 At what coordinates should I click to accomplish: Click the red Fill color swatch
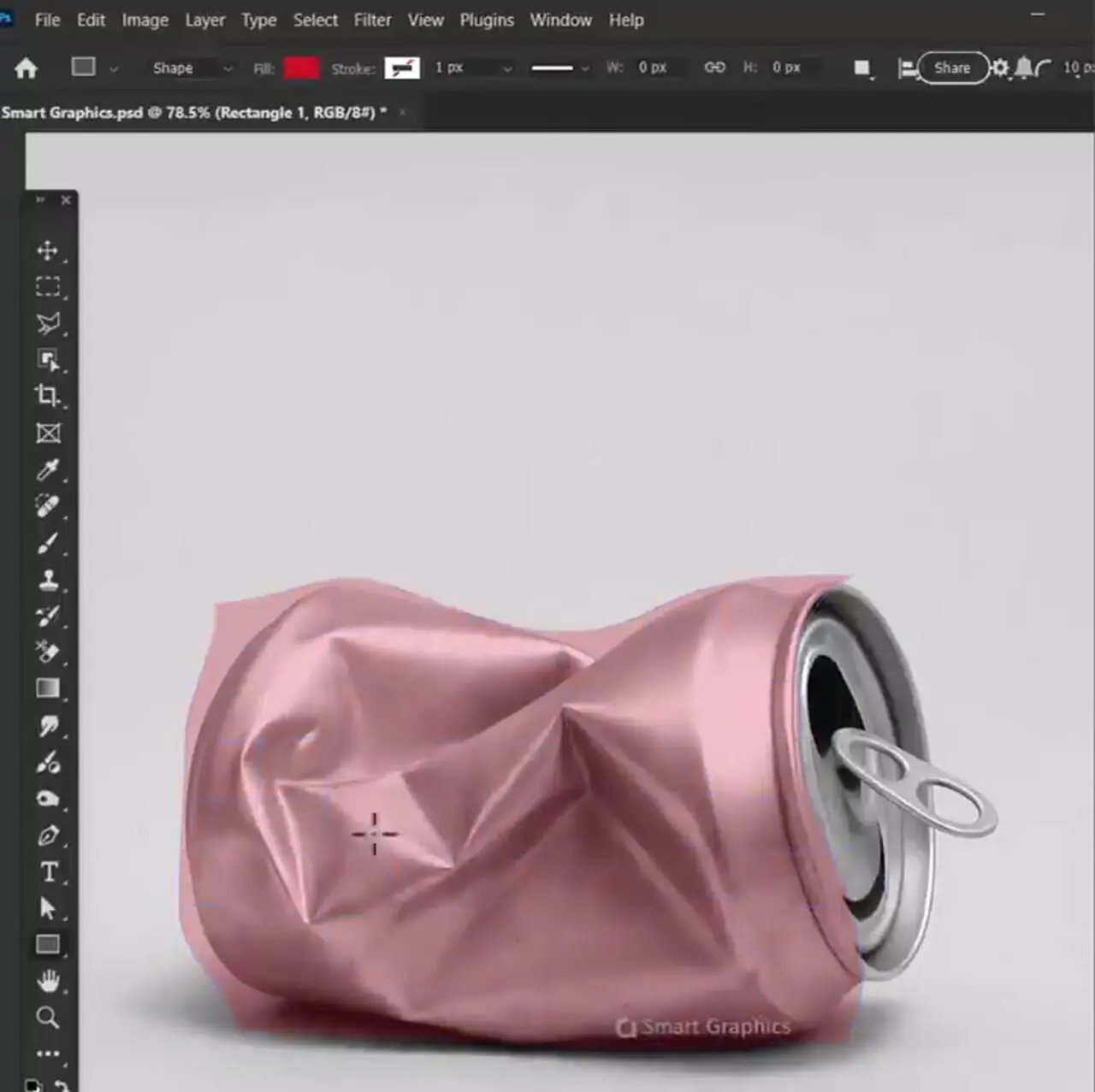[302, 68]
